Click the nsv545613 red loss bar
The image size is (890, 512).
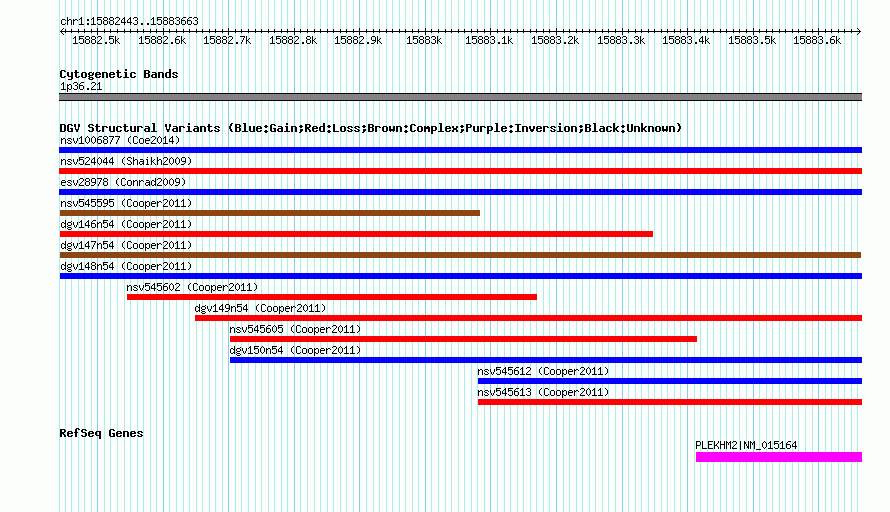(670, 402)
